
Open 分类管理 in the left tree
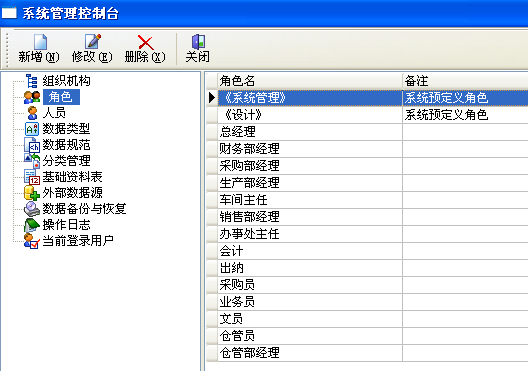66,161
